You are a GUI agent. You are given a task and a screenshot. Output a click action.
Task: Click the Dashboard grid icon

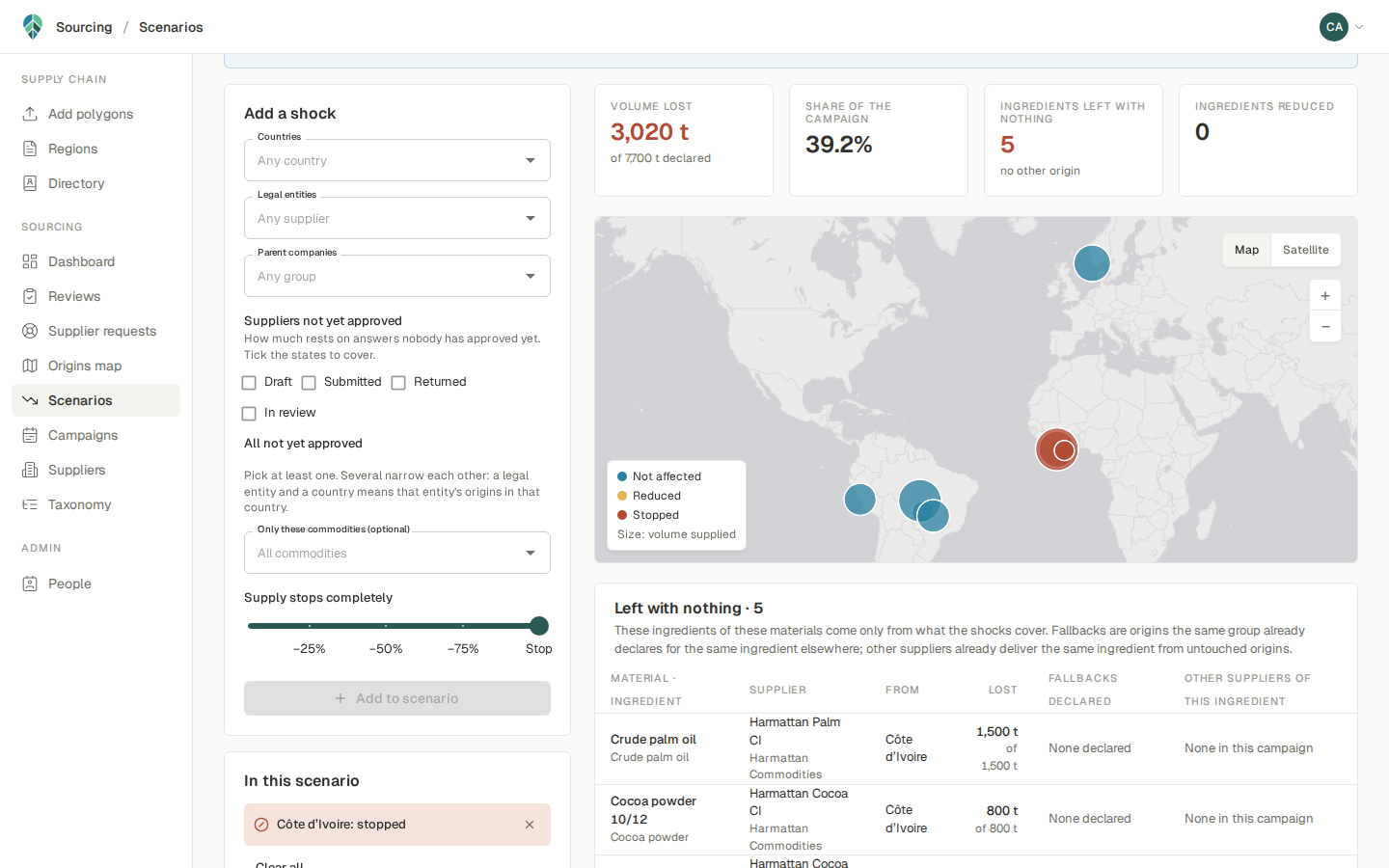30,261
